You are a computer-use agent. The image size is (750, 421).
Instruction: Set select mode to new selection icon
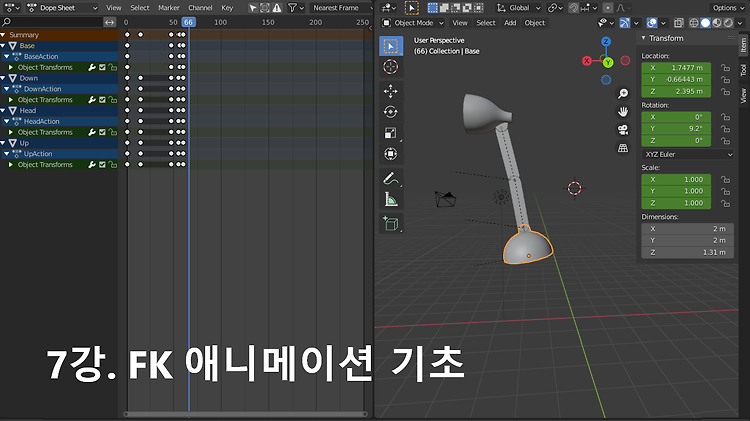pyautogui.click(x=432, y=8)
